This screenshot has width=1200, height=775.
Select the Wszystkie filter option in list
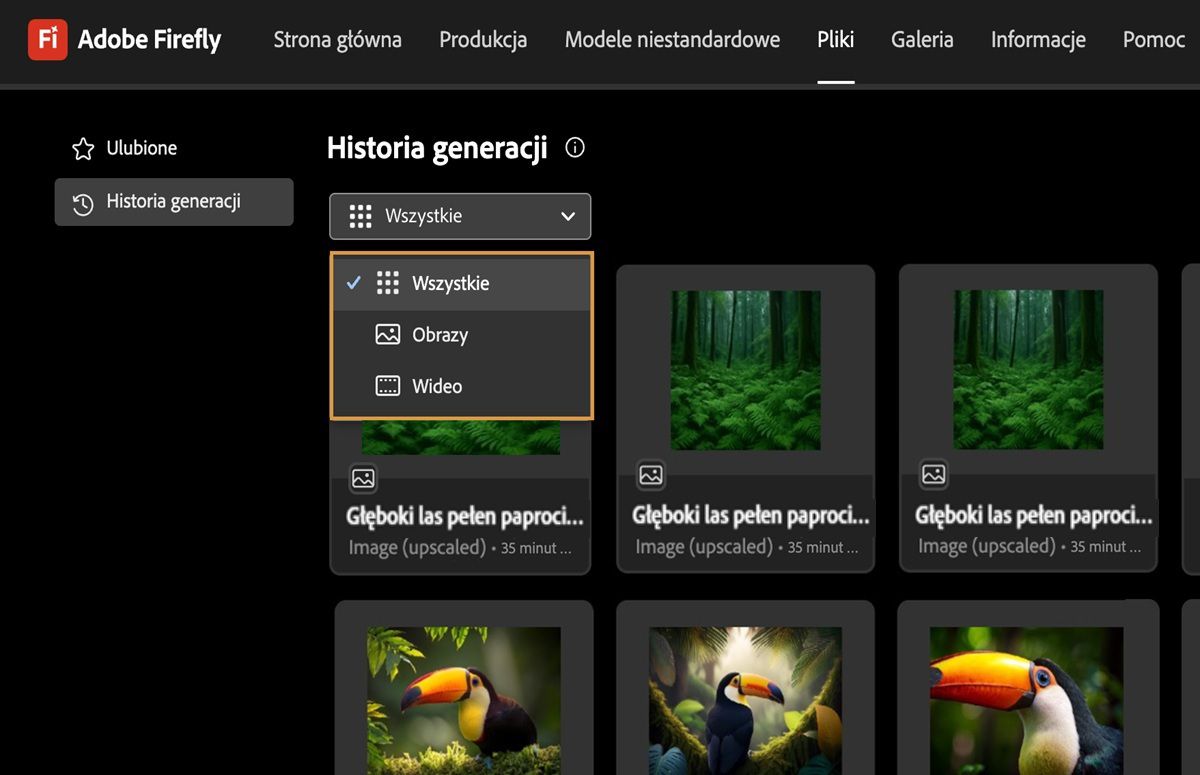(x=450, y=283)
